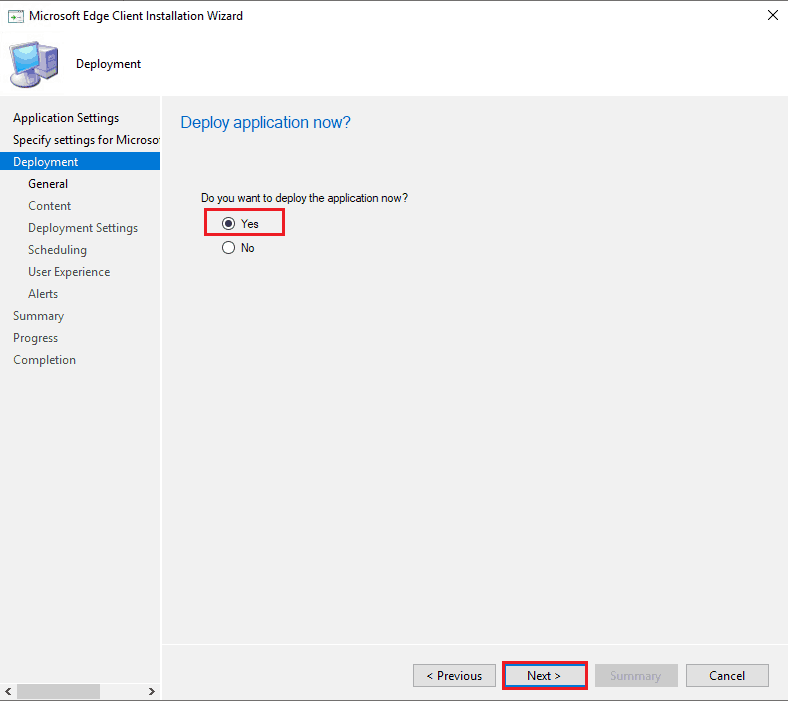This screenshot has height=701, width=788.
Task: Select the highlighted Deployment step
Action: pyautogui.click(x=80, y=162)
